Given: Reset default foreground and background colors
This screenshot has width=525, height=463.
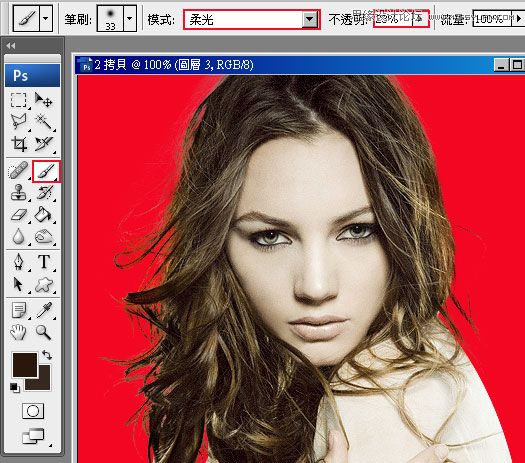Looking at the screenshot, I should pos(14,387).
